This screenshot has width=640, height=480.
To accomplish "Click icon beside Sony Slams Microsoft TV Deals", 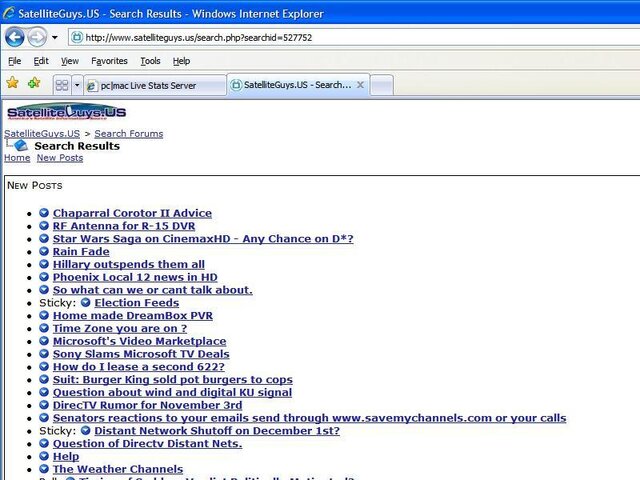I will (44, 353).
